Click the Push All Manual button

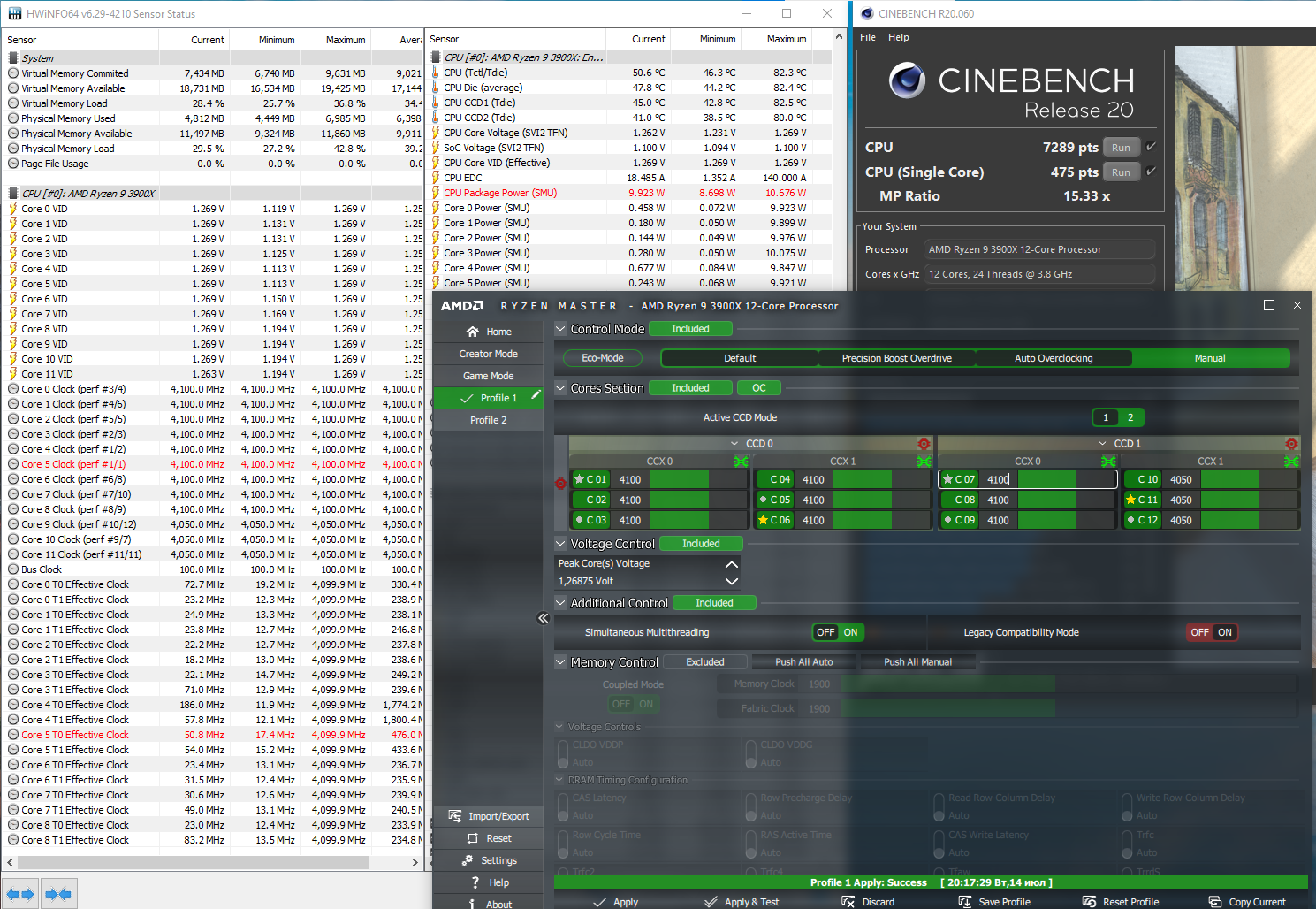click(917, 661)
